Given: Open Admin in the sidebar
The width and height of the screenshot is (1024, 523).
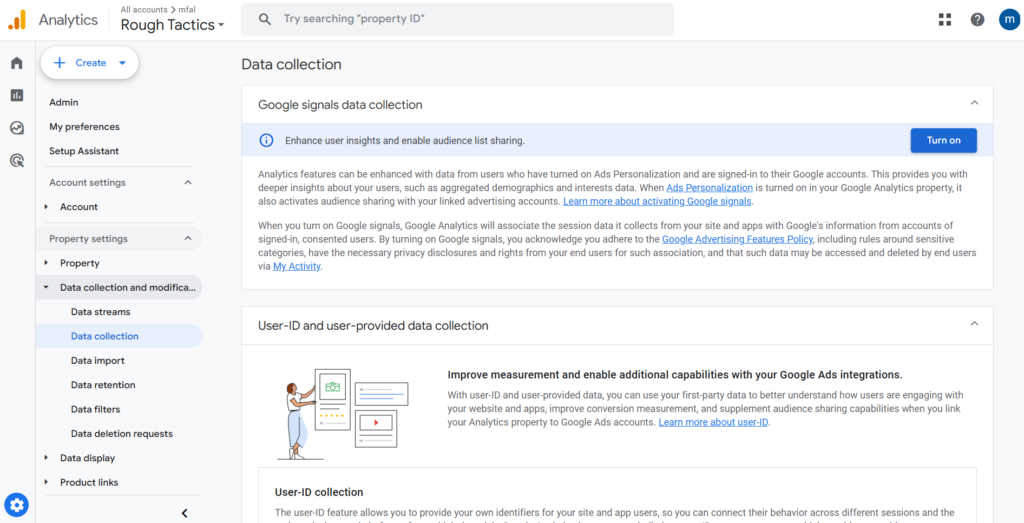Looking at the screenshot, I should pos(64,103).
